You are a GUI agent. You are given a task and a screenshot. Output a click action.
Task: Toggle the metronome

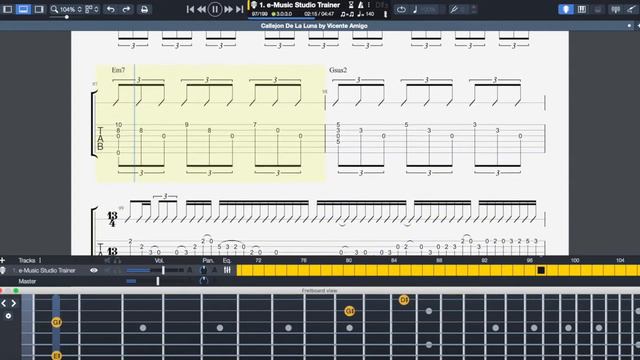(x=360, y=5)
